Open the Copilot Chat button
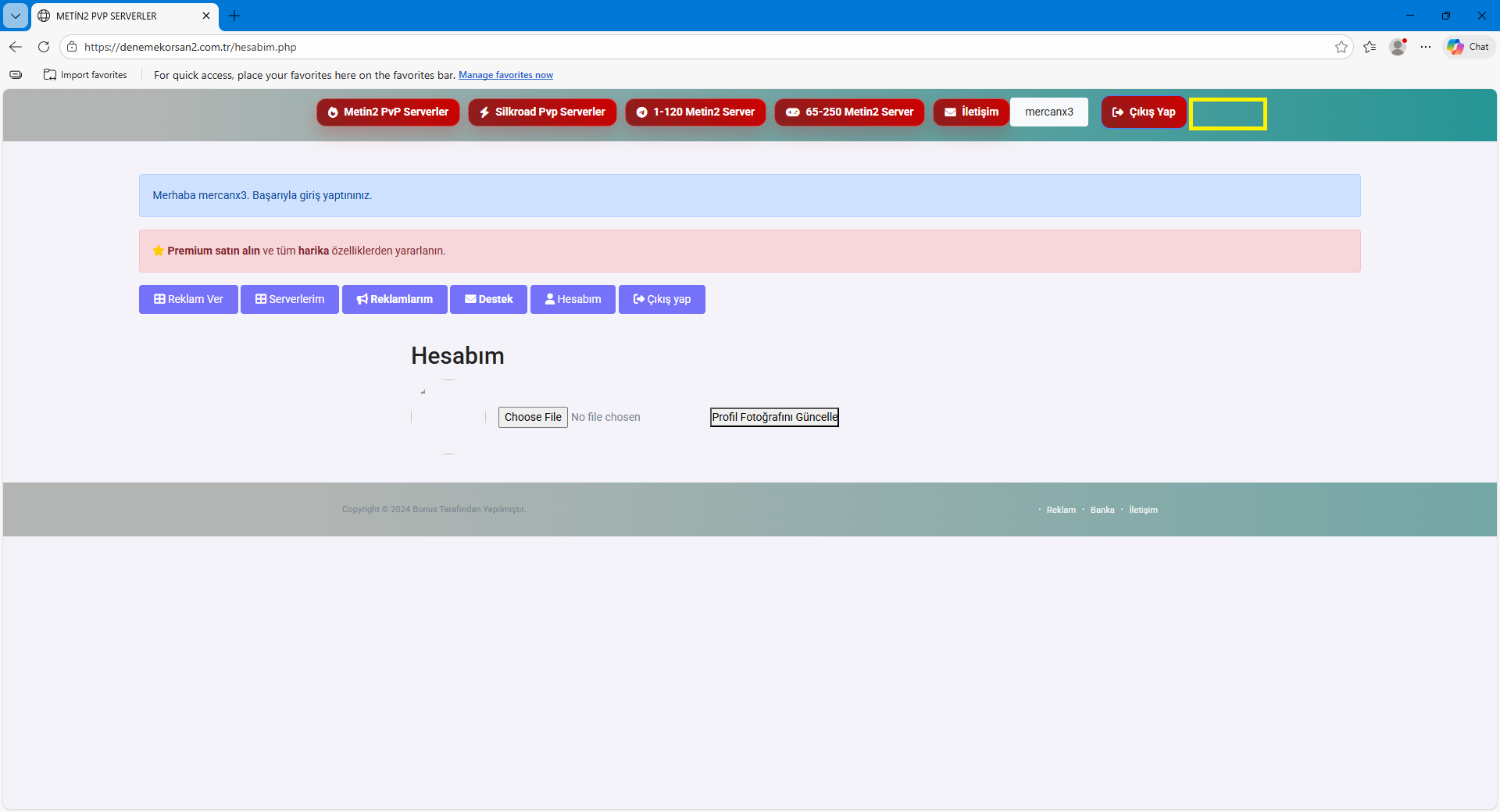The width and height of the screenshot is (1500, 812). (1469, 47)
